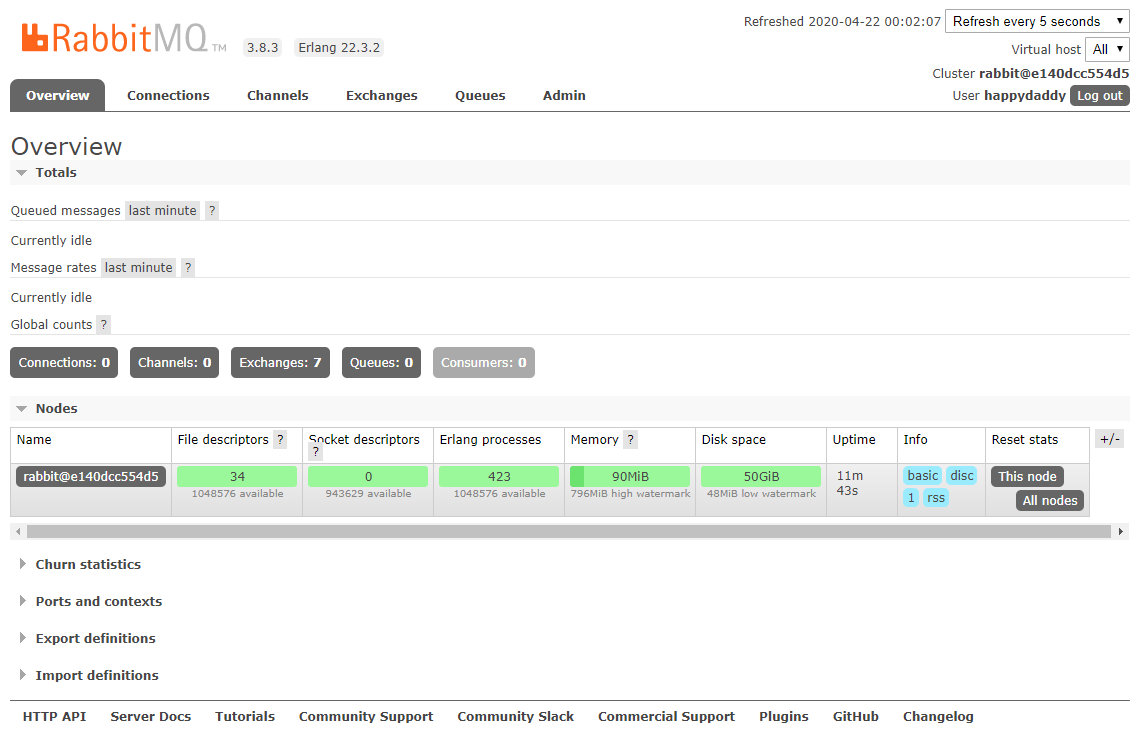Open the Plugins footer link

(784, 716)
